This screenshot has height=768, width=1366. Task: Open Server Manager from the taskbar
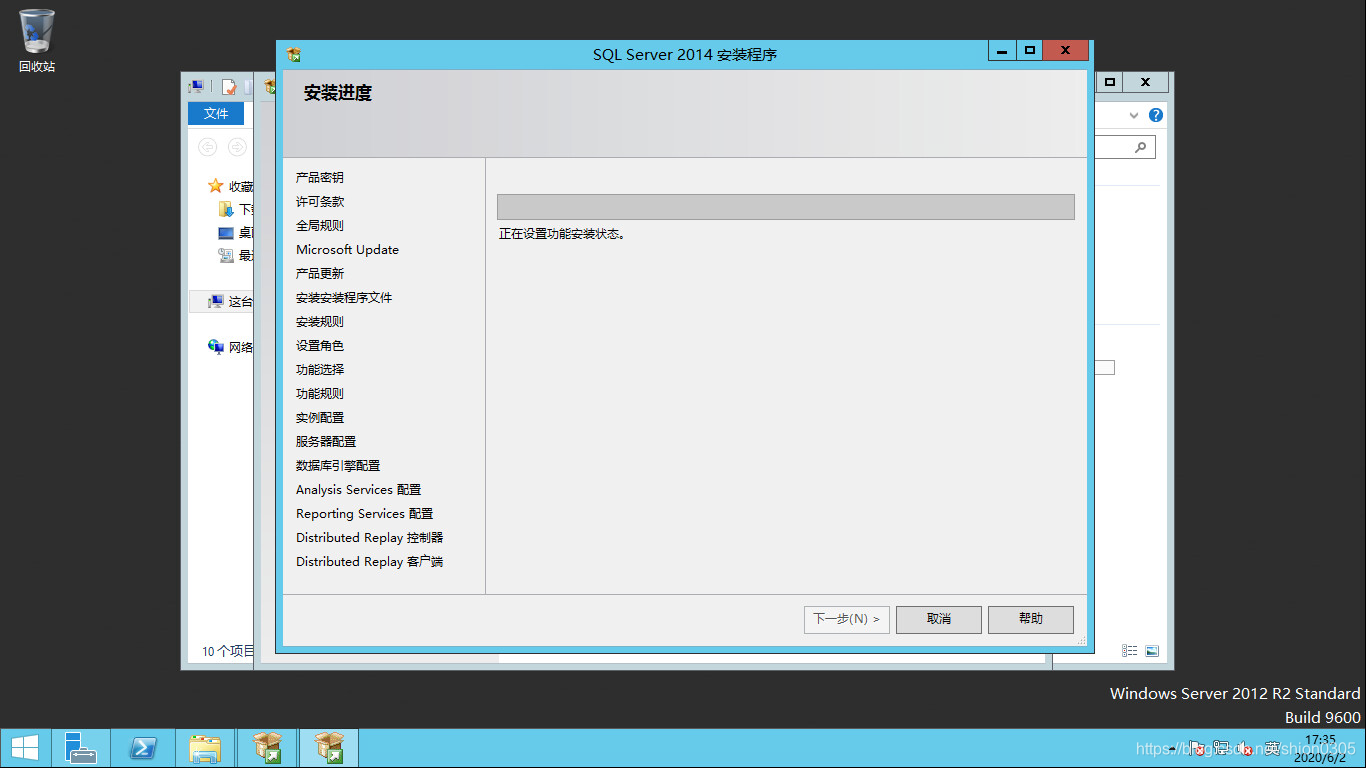tap(81, 748)
